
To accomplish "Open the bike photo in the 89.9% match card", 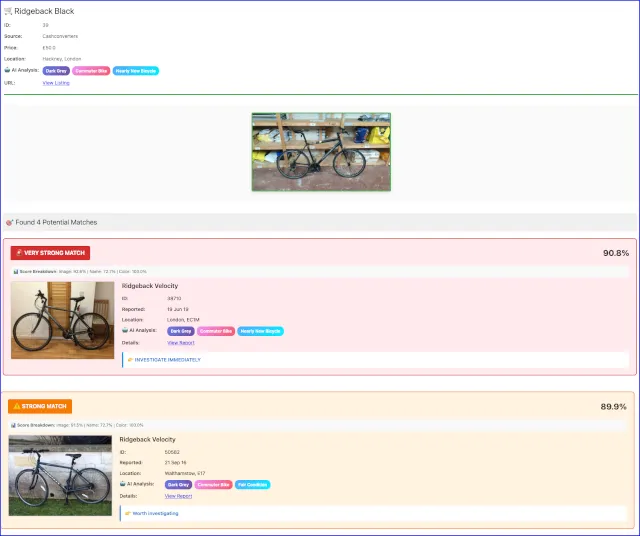I will click(60, 476).
